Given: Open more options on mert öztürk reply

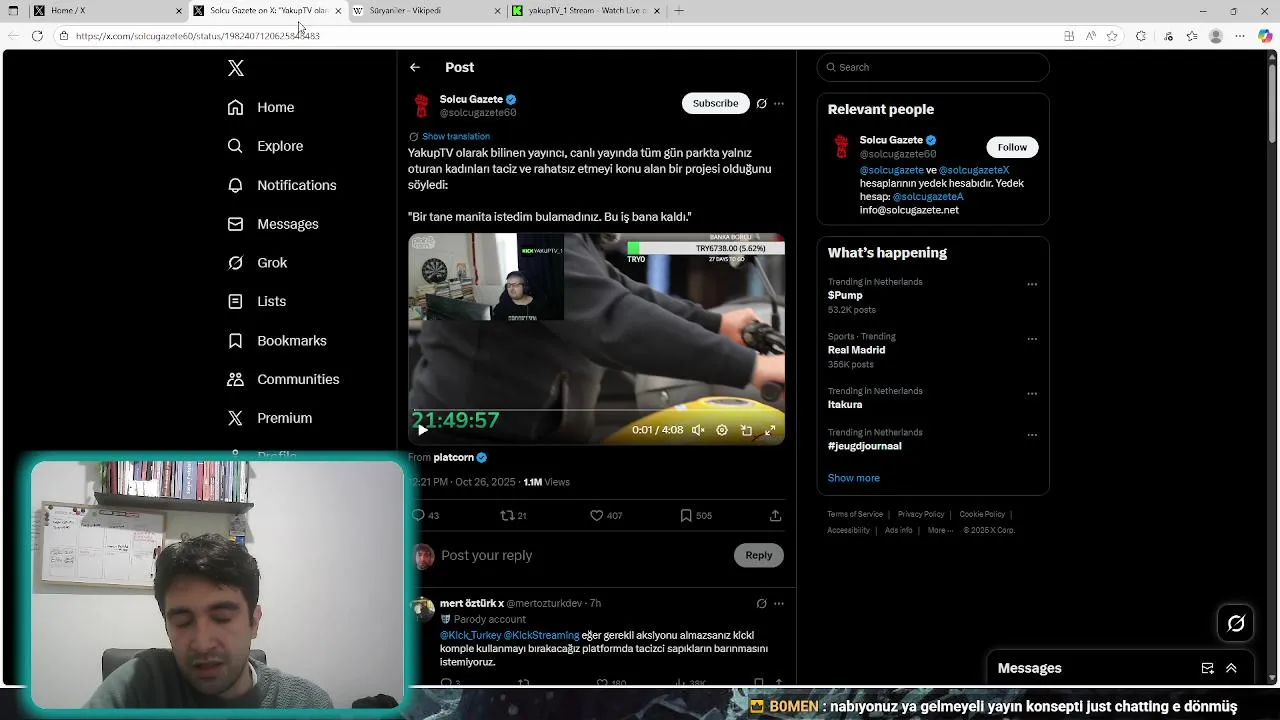Looking at the screenshot, I should (779, 603).
